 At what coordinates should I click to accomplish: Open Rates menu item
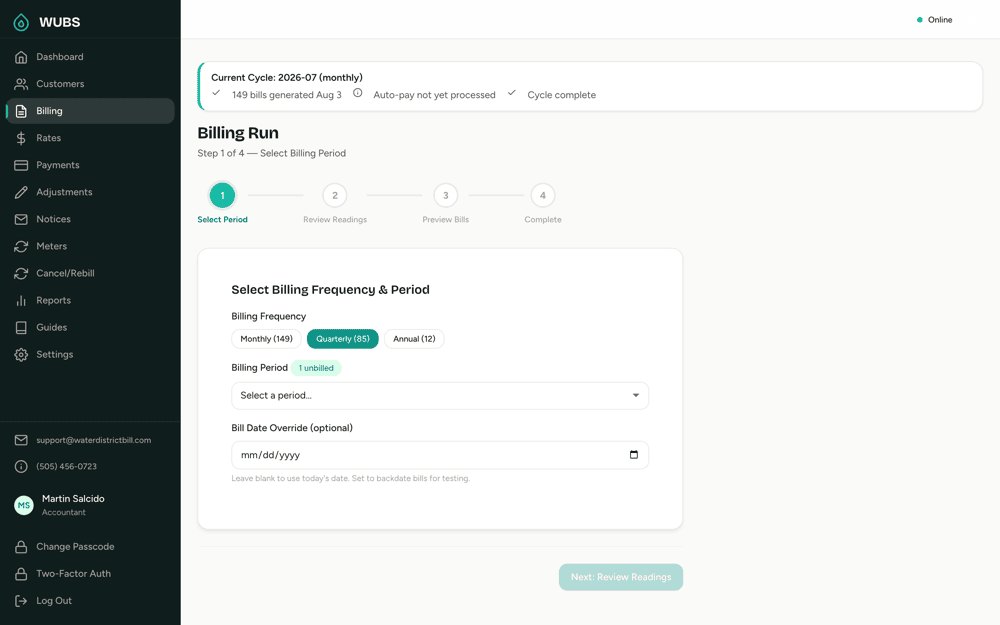[90, 138]
